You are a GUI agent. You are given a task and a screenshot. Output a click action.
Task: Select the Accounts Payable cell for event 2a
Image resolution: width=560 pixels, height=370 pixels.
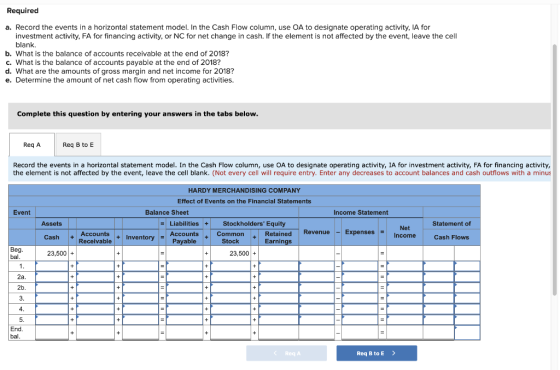(x=184, y=277)
